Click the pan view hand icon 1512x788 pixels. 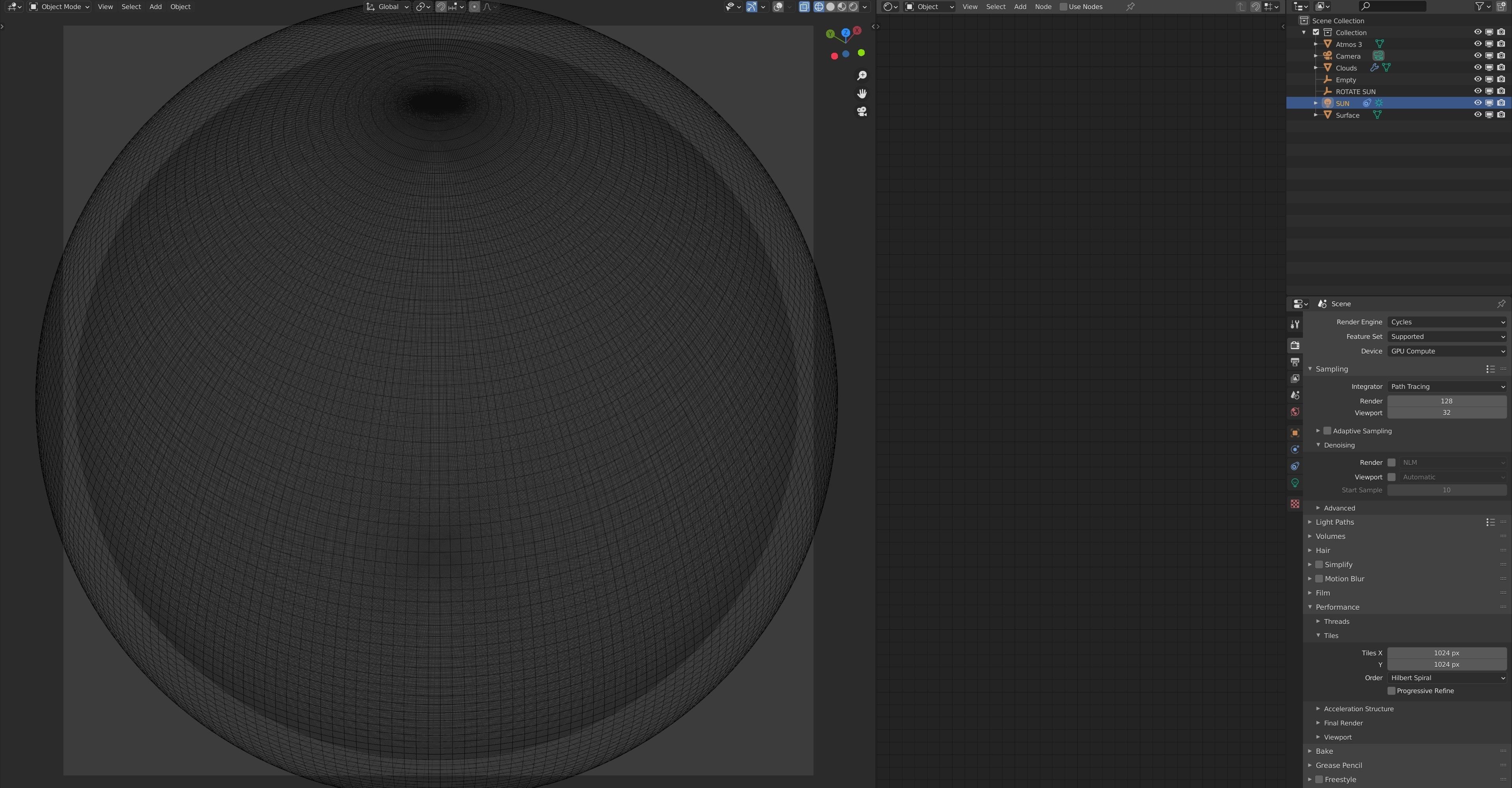[862, 94]
